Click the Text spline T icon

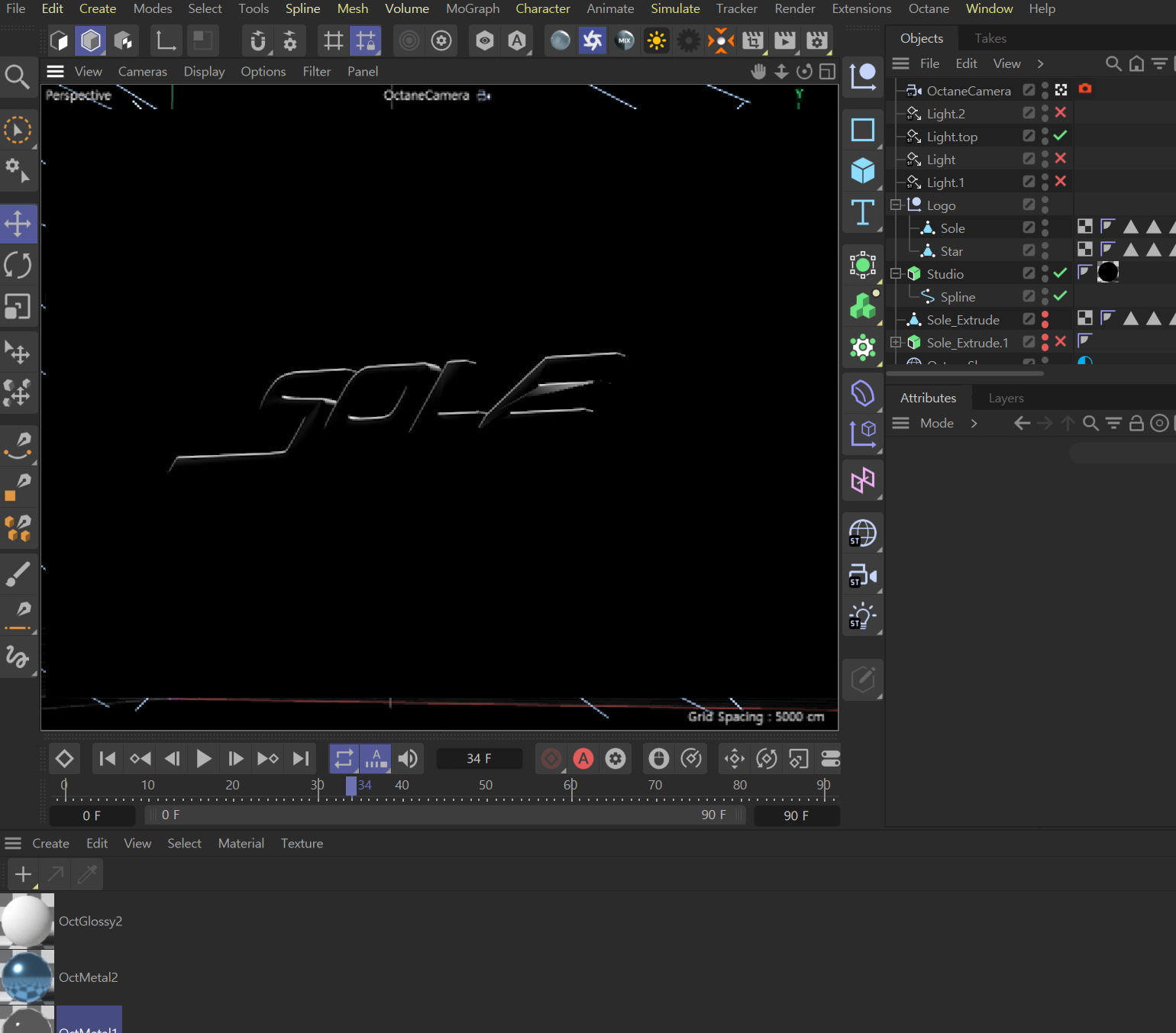[x=863, y=211]
